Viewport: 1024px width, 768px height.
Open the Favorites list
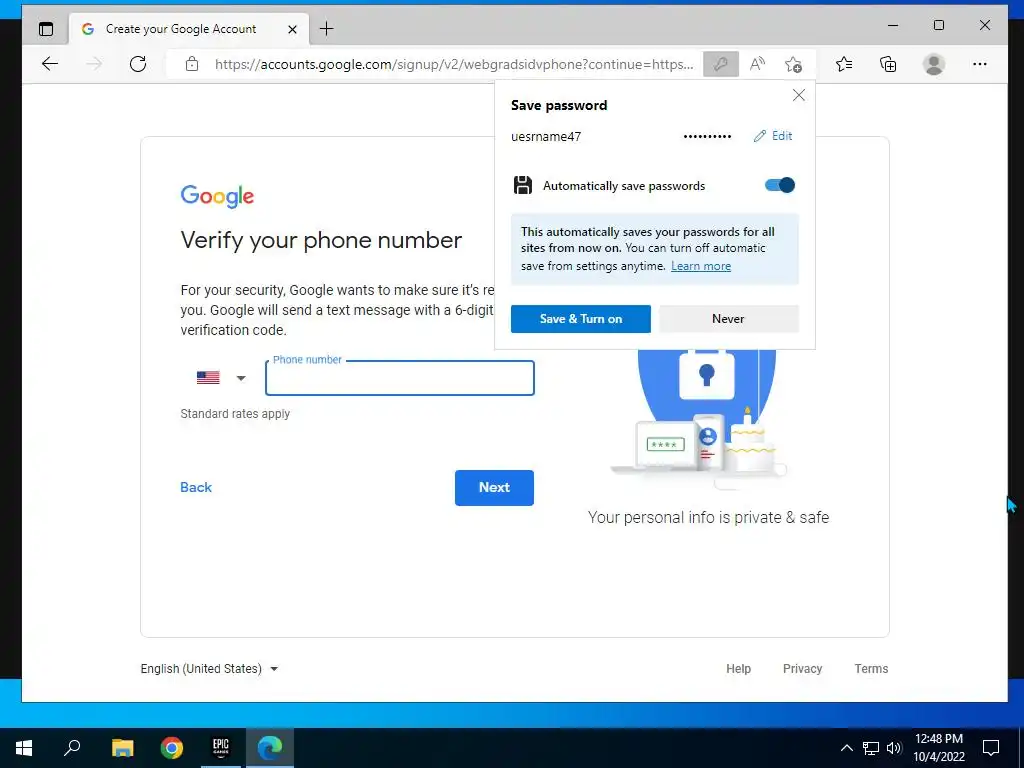tap(844, 64)
